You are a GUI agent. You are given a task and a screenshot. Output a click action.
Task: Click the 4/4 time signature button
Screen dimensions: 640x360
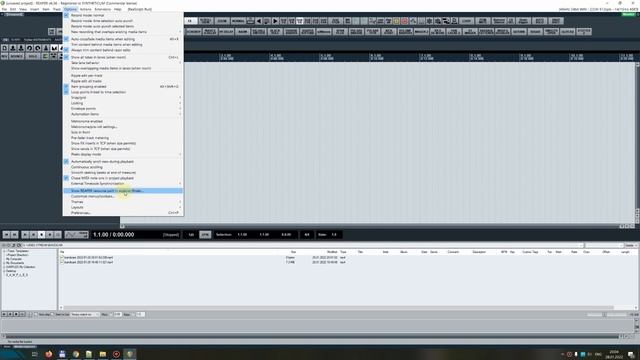(307, 235)
